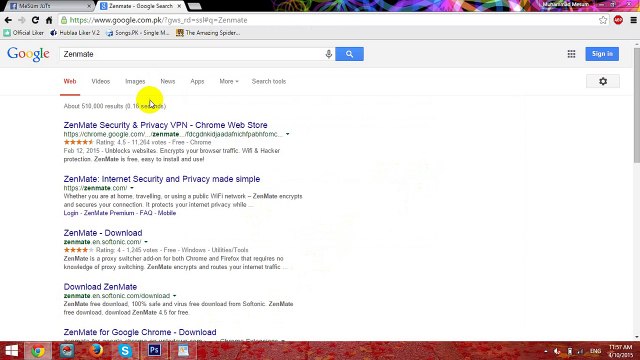Open the Download ZenMate result

point(100,287)
